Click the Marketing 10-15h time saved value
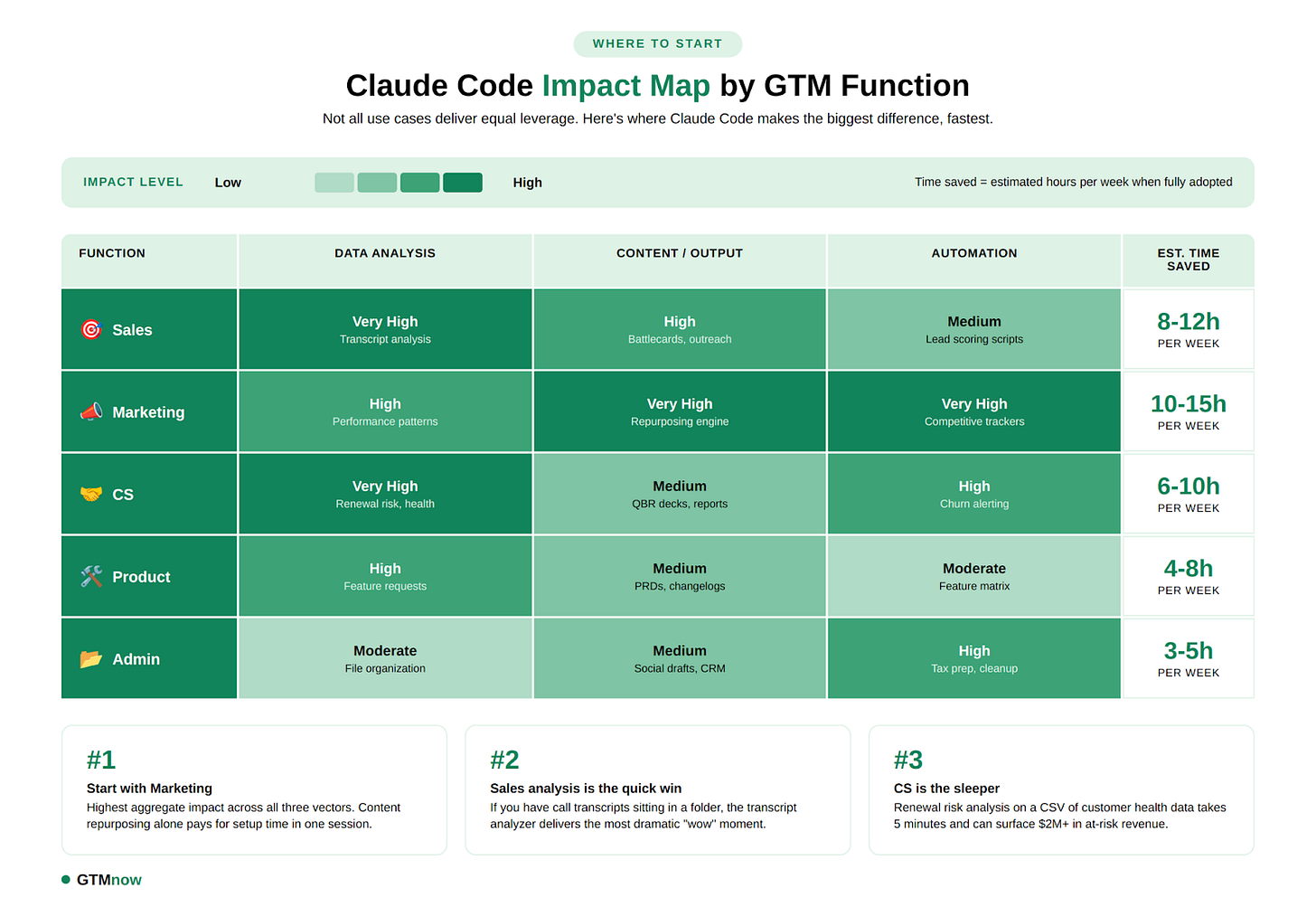The height and width of the screenshot is (916, 1316). point(1188,404)
